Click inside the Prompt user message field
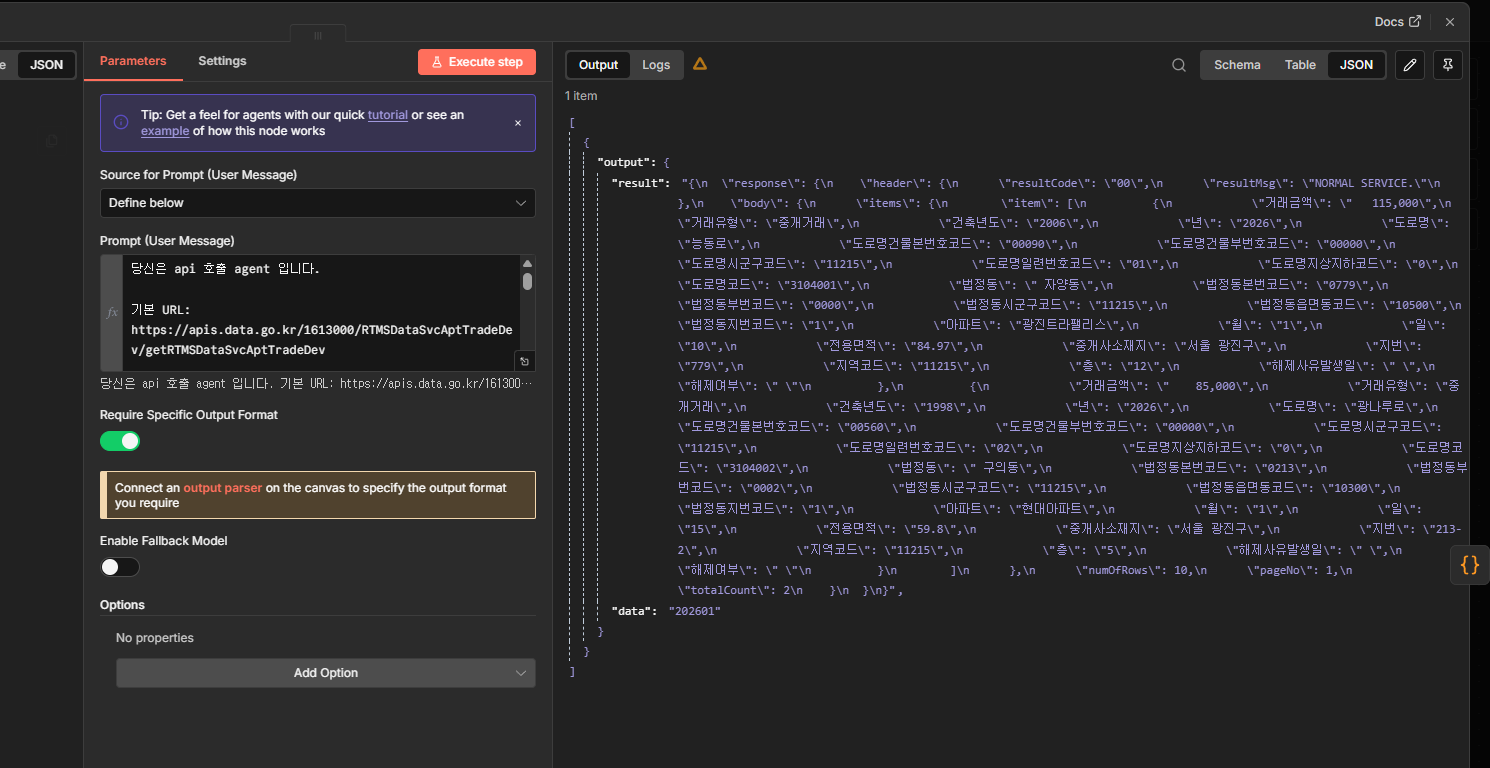This screenshot has width=1490, height=768. point(320,310)
